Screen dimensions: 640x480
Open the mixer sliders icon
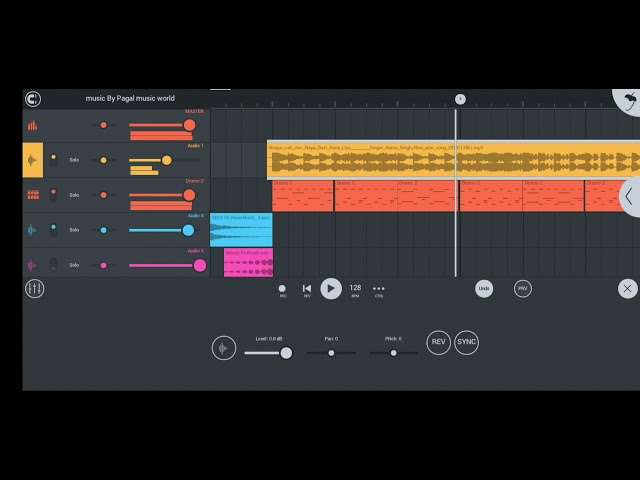[x=35, y=289]
